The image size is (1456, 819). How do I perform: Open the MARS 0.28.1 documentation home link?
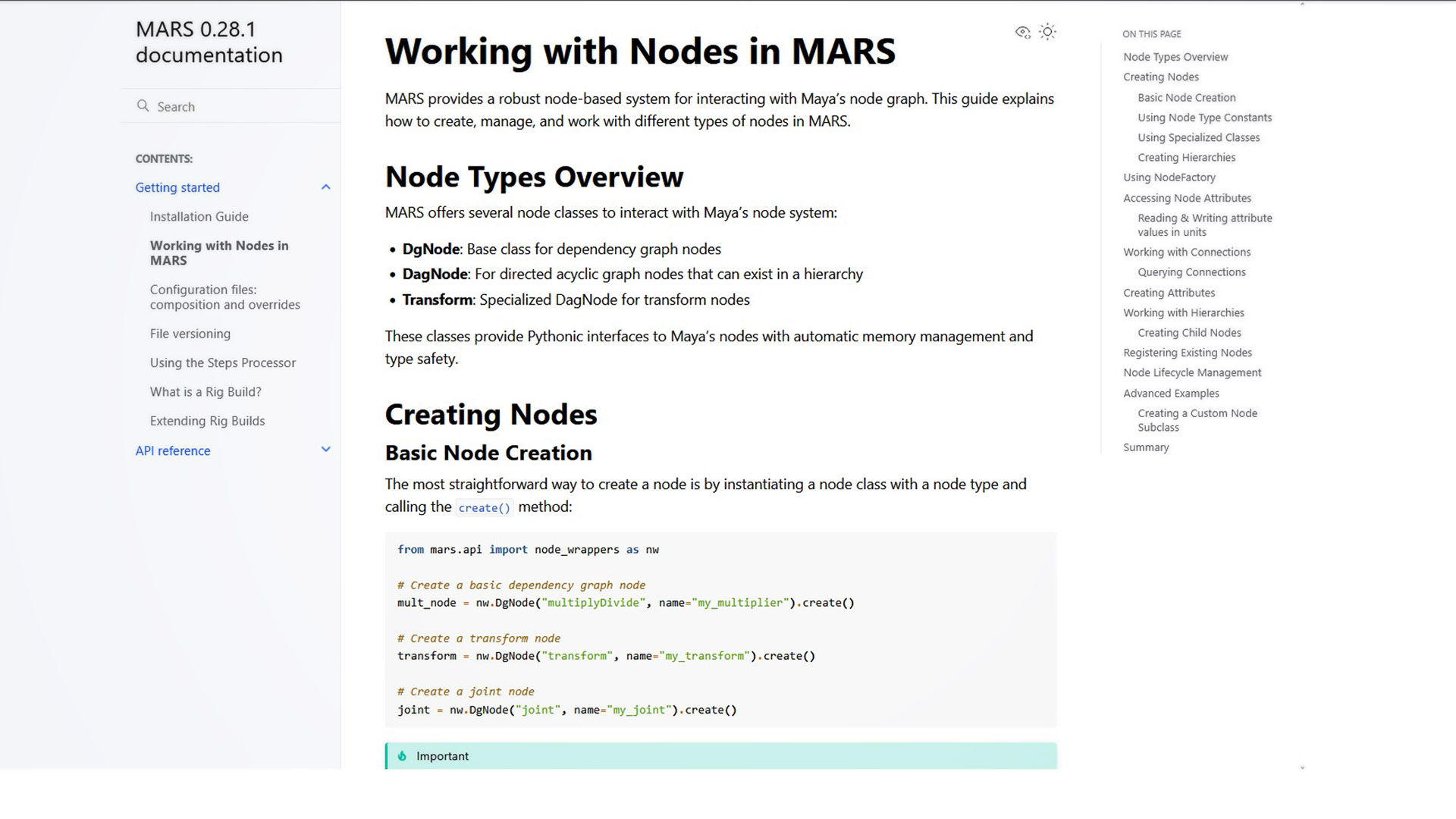(209, 42)
